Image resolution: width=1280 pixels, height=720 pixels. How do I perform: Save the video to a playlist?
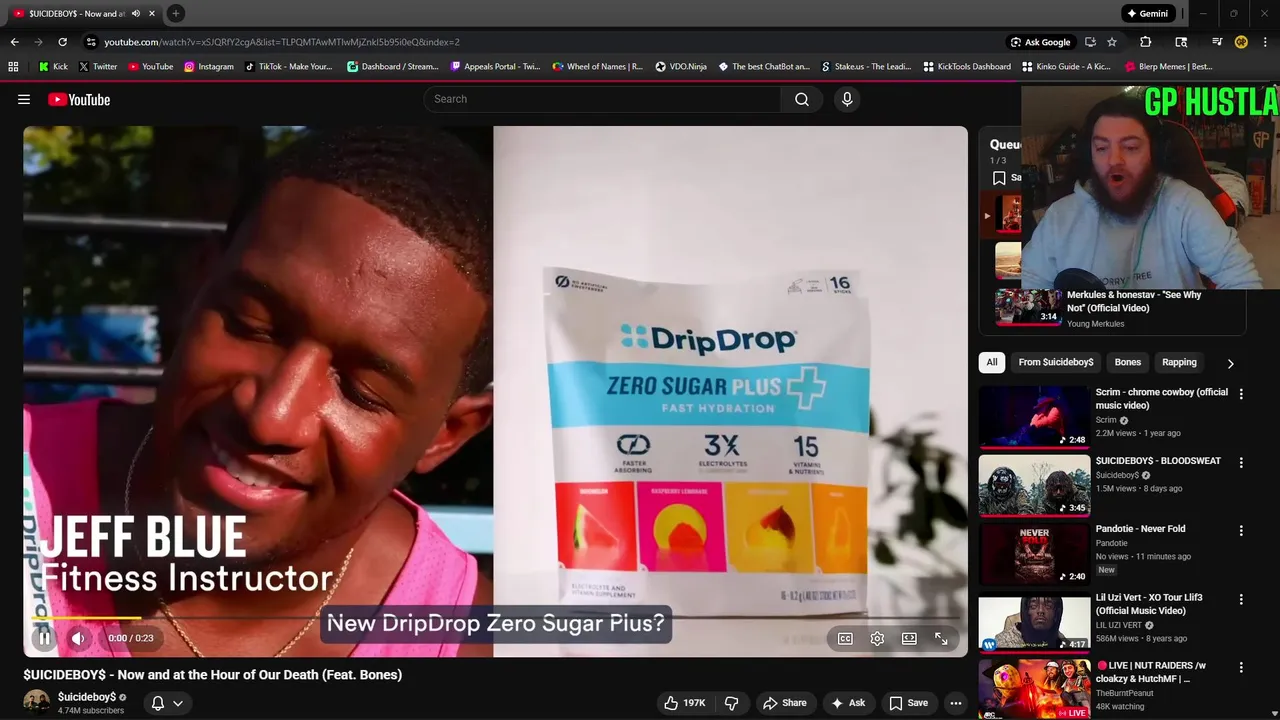(909, 703)
